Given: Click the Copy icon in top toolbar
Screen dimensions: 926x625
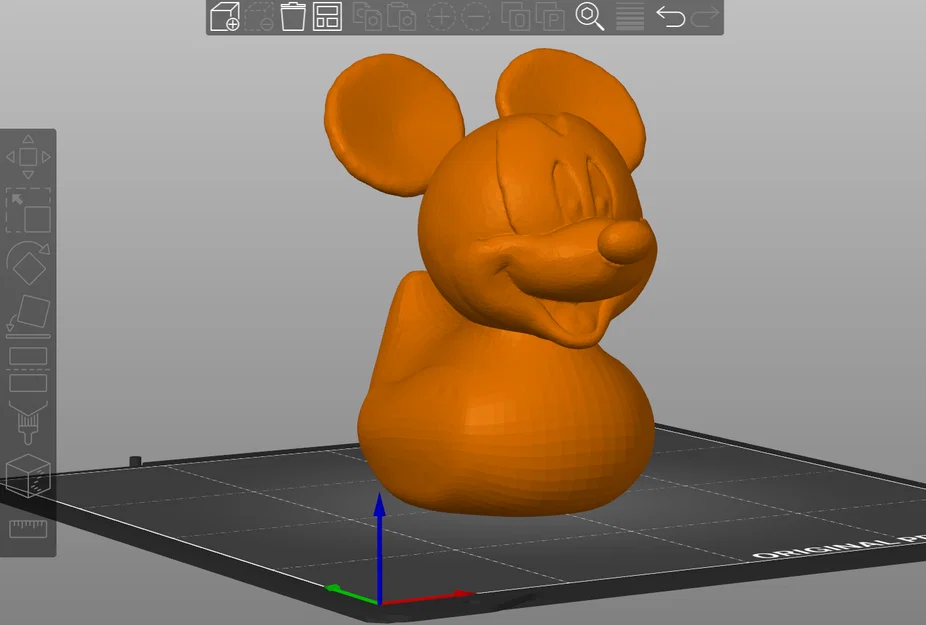Looking at the screenshot, I should point(367,17).
